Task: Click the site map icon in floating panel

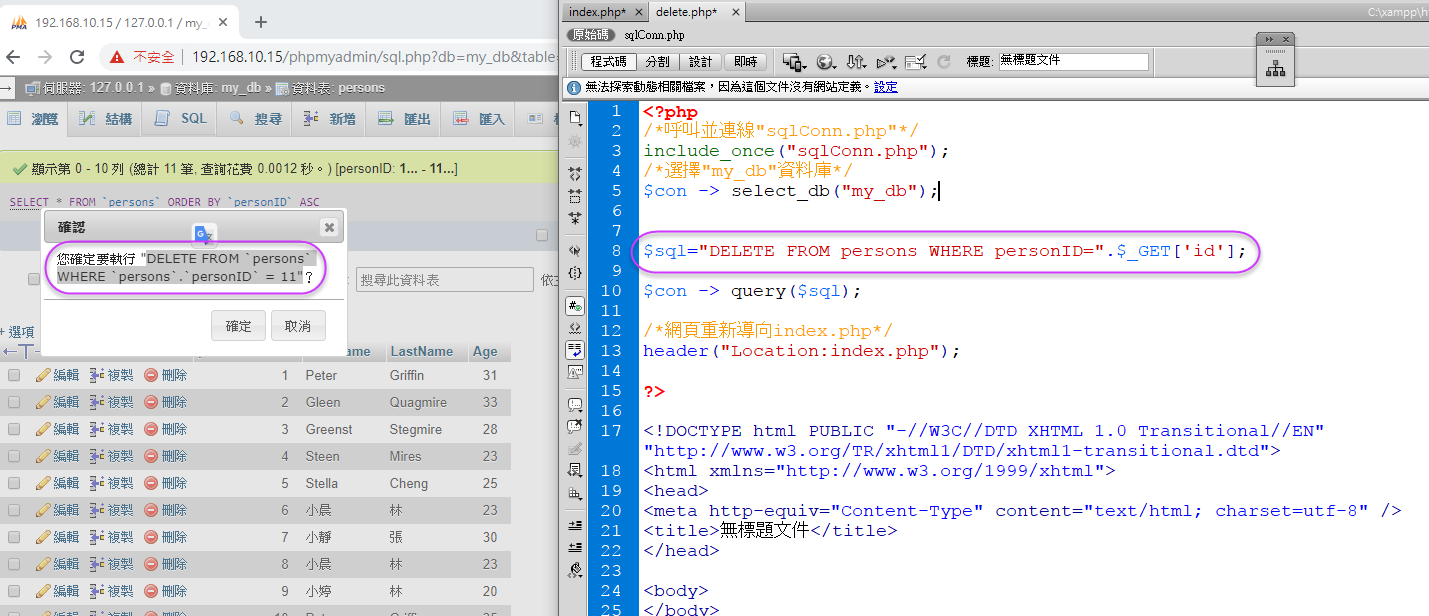Action: tap(1275, 69)
